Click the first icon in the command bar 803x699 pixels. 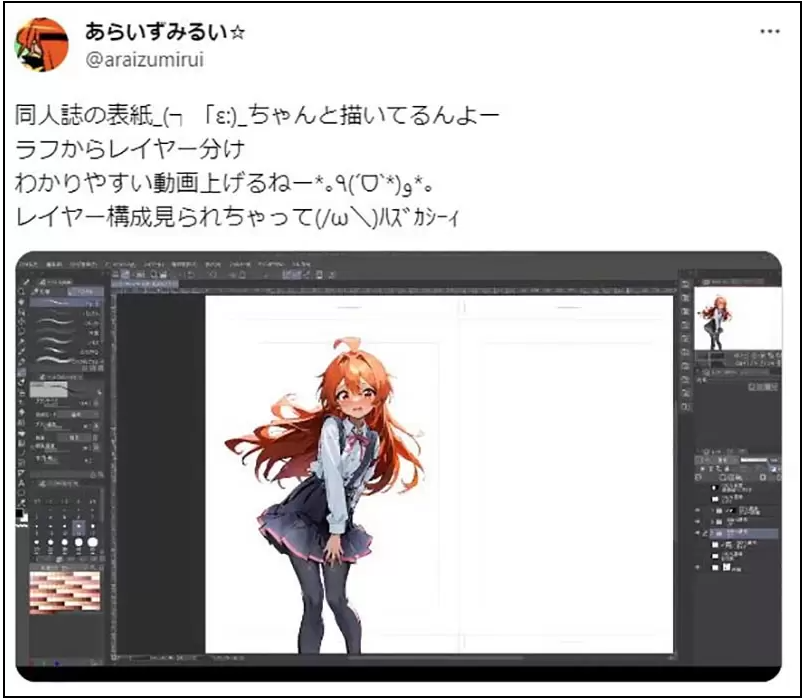pos(117,274)
